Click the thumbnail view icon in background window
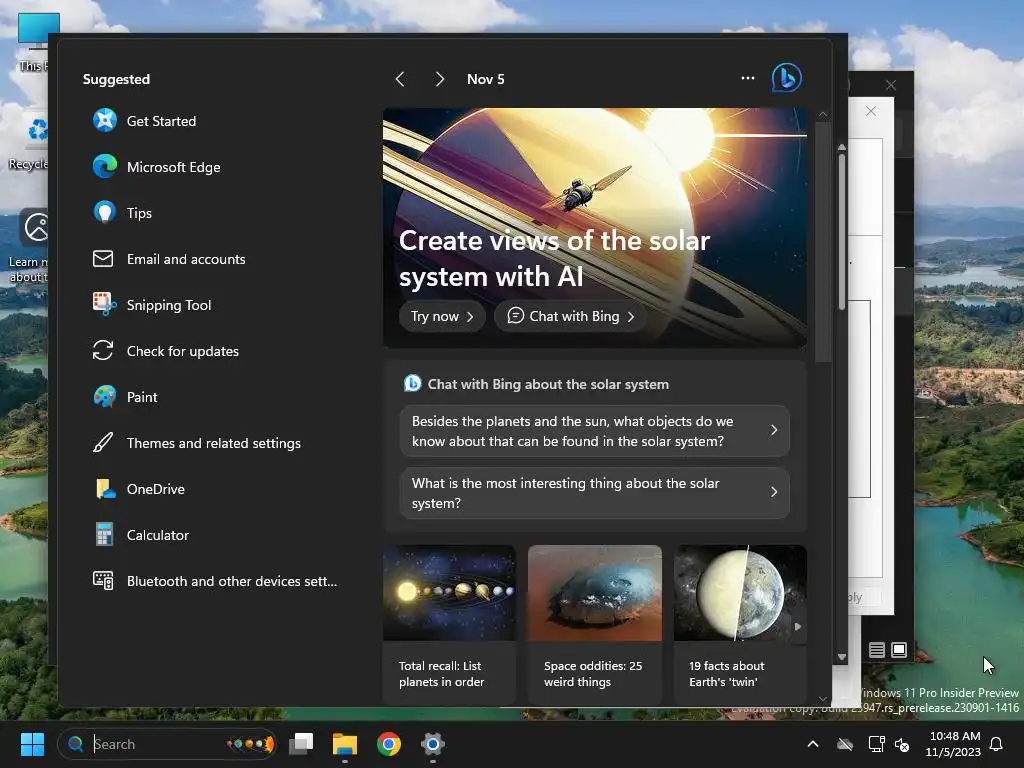The width and height of the screenshot is (1024, 768). [x=899, y=650]
